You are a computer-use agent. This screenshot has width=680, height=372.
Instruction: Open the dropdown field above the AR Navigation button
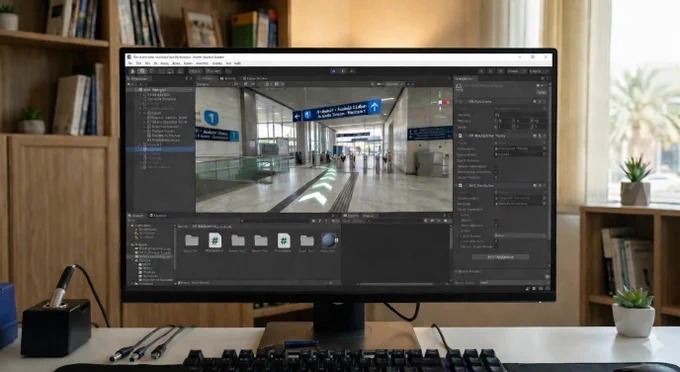pos(520,235)
